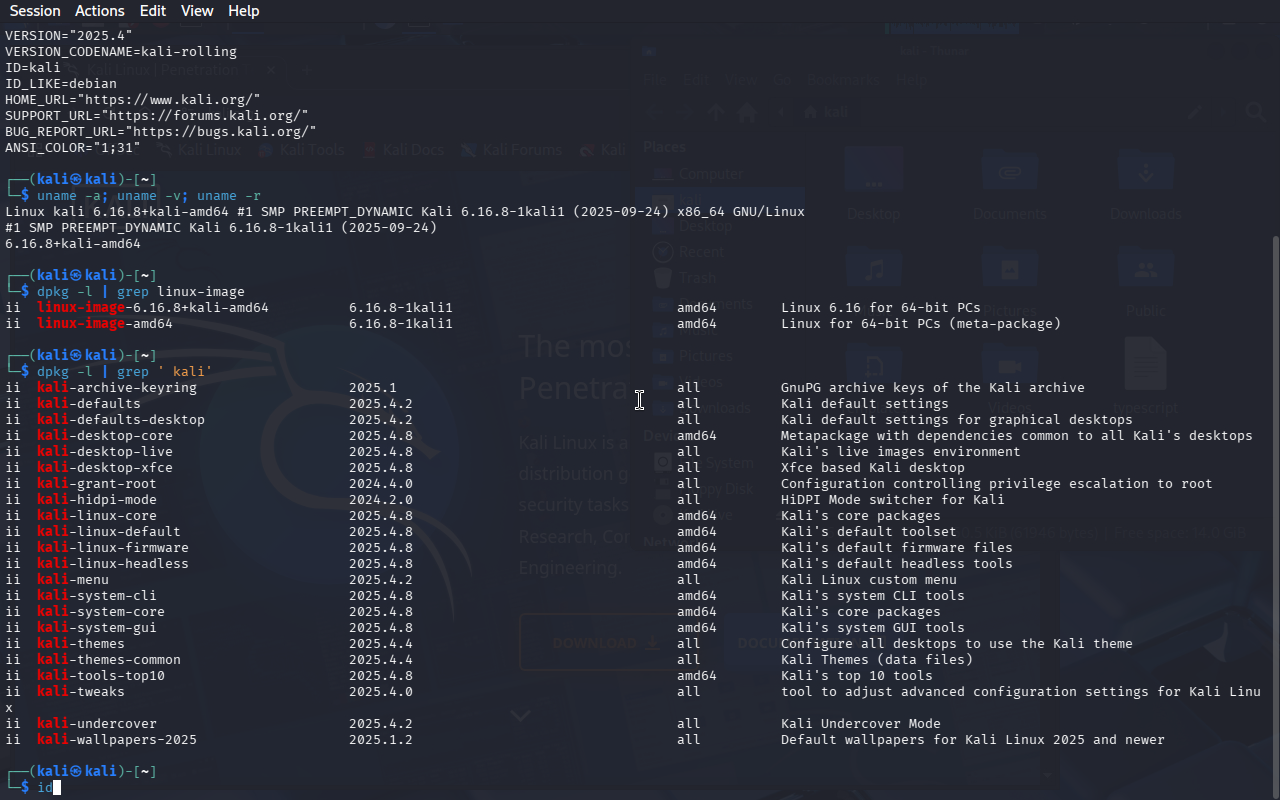Open the View menu

click(x=197, y=11)
